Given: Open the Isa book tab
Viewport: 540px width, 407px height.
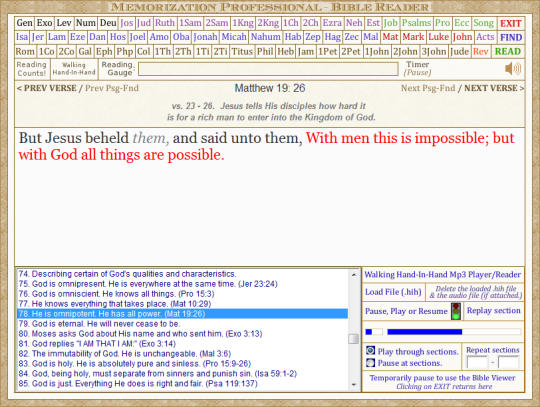Looking at the screenshot, I should (22, 37).
